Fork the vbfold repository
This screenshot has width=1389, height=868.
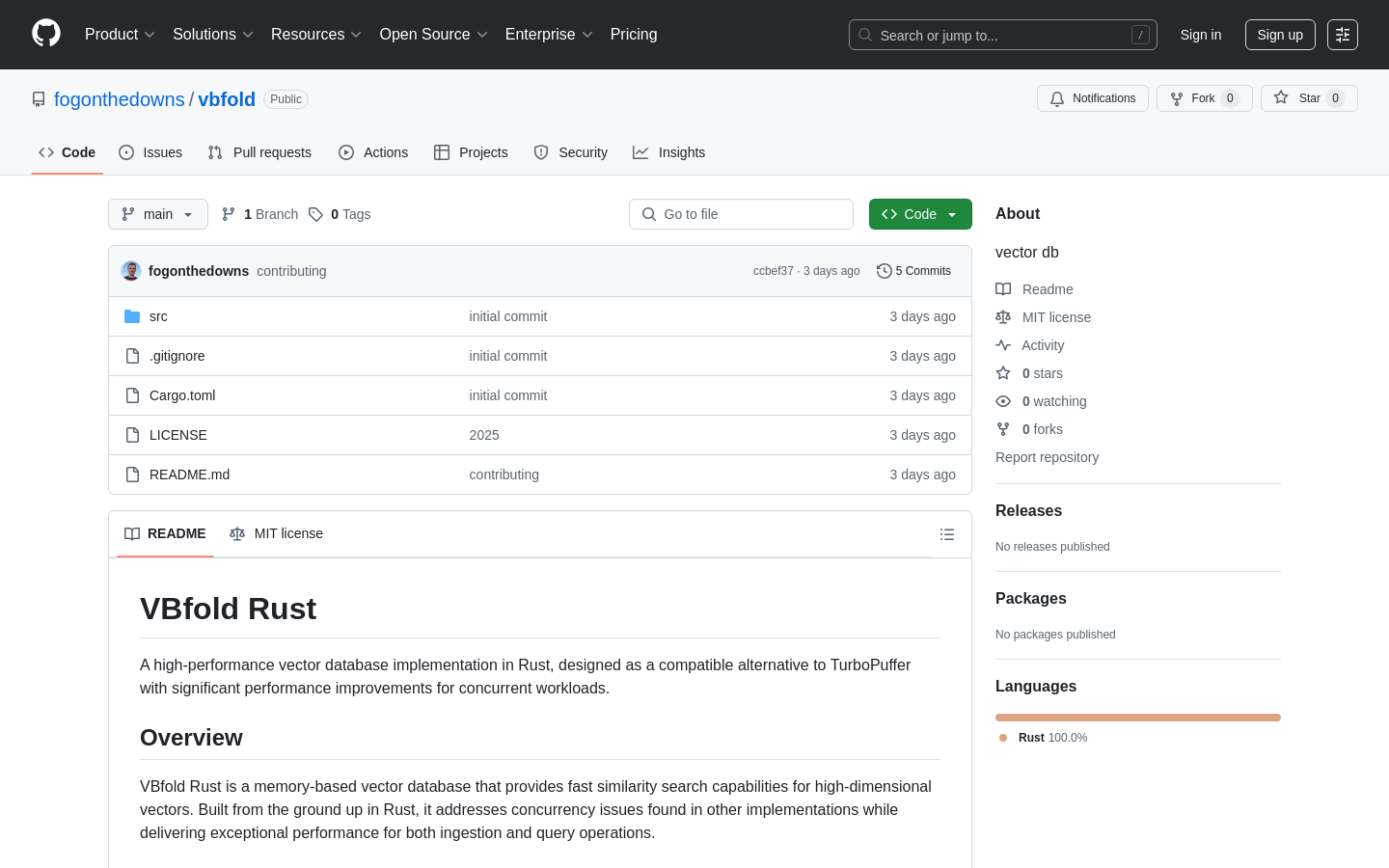pos(1204,98)
